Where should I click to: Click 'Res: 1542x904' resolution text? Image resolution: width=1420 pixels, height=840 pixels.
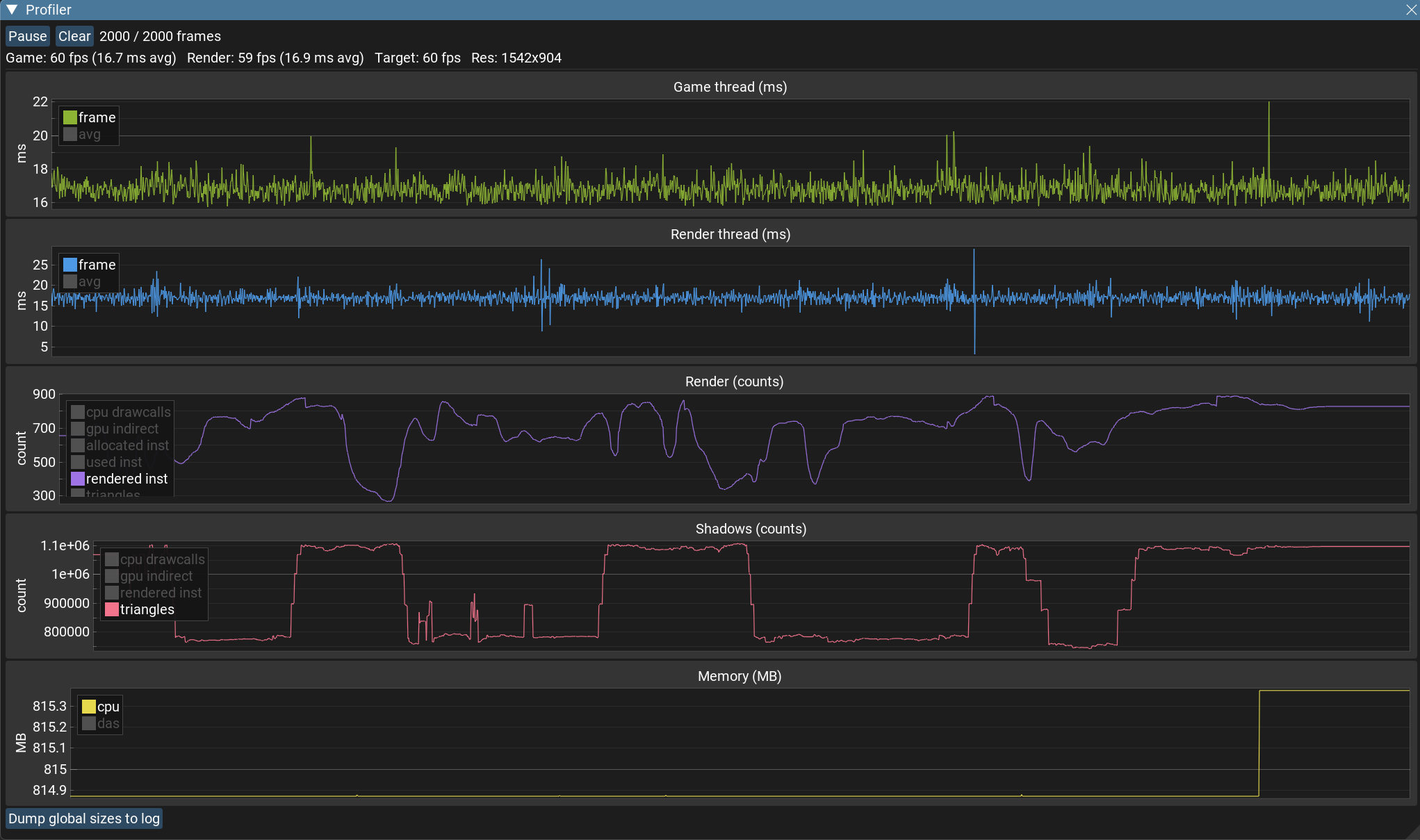point(516,58)
